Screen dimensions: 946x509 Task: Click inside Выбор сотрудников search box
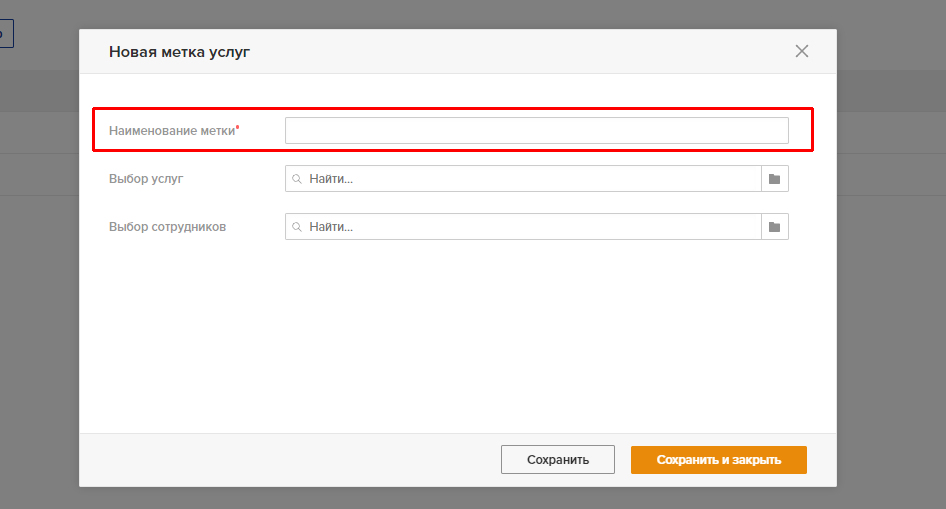pos(523,227)
